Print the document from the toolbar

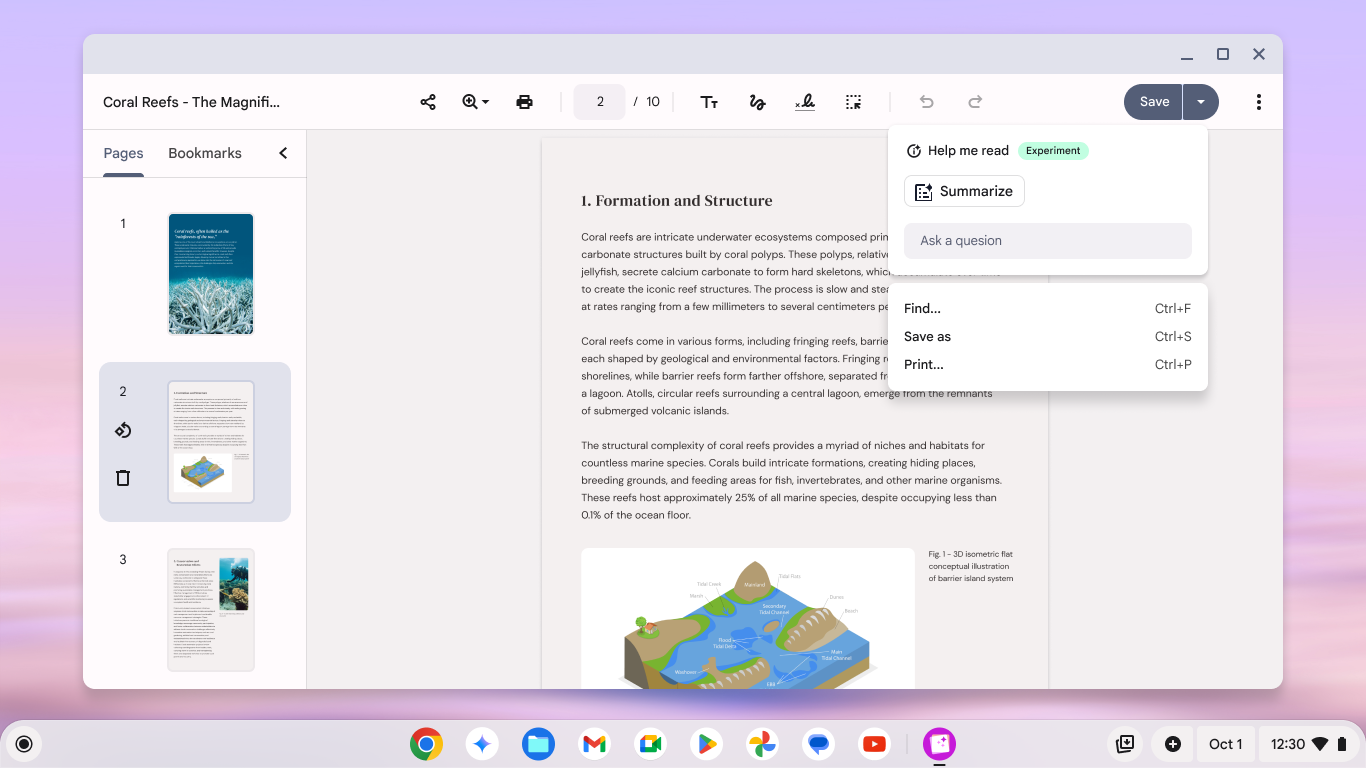(x=524, y=101)
